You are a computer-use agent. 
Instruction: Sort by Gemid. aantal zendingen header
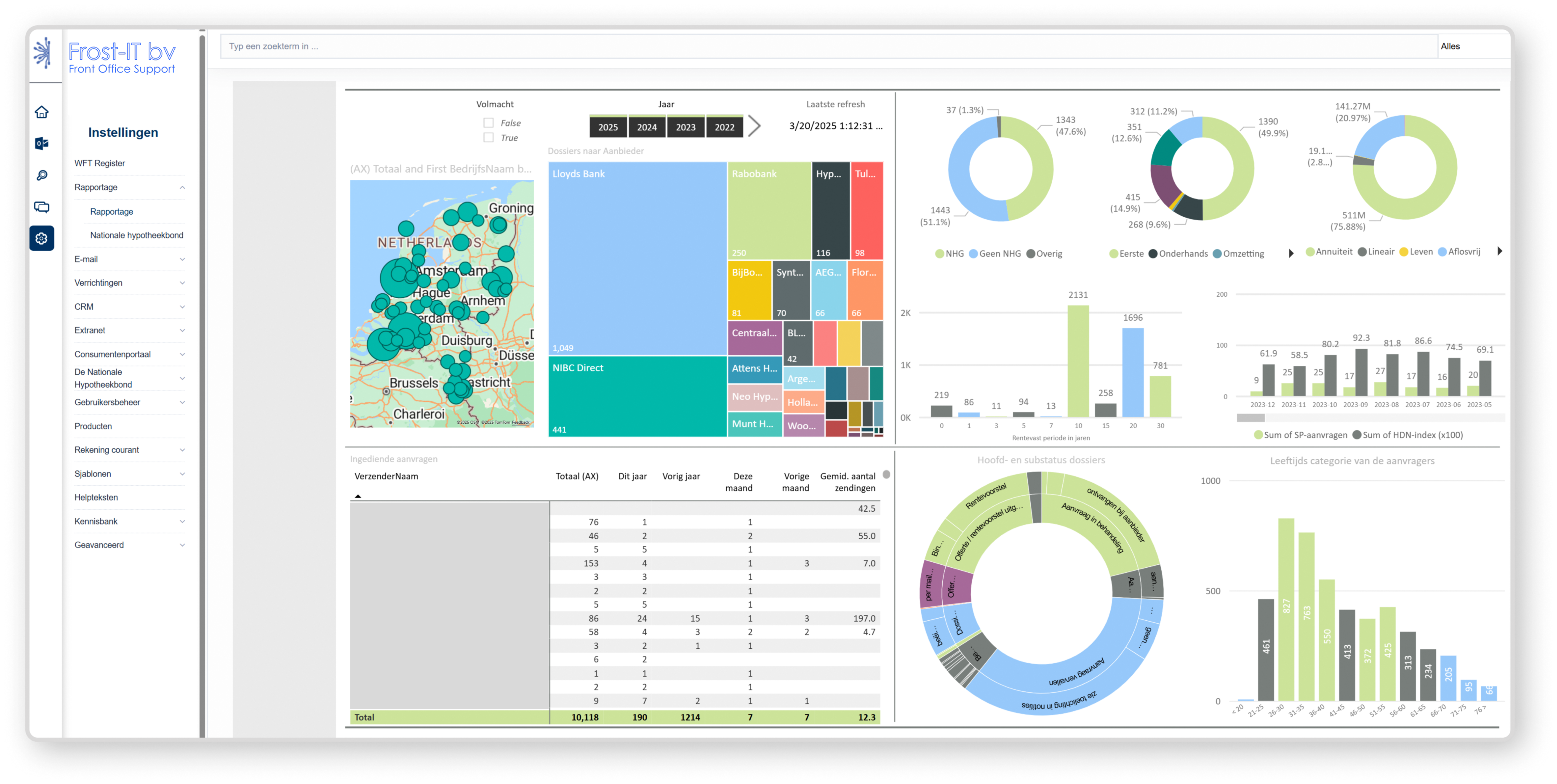click(848, 483)
